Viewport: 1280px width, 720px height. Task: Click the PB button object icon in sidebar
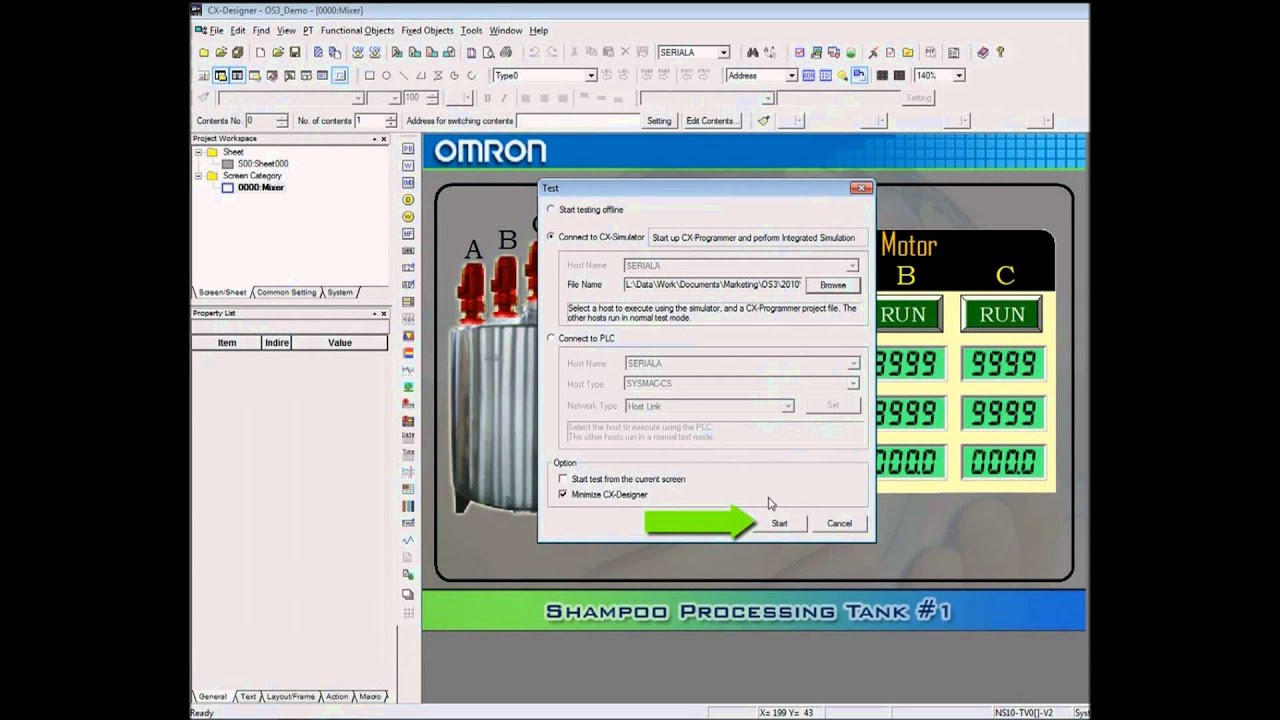click(408, 148)
